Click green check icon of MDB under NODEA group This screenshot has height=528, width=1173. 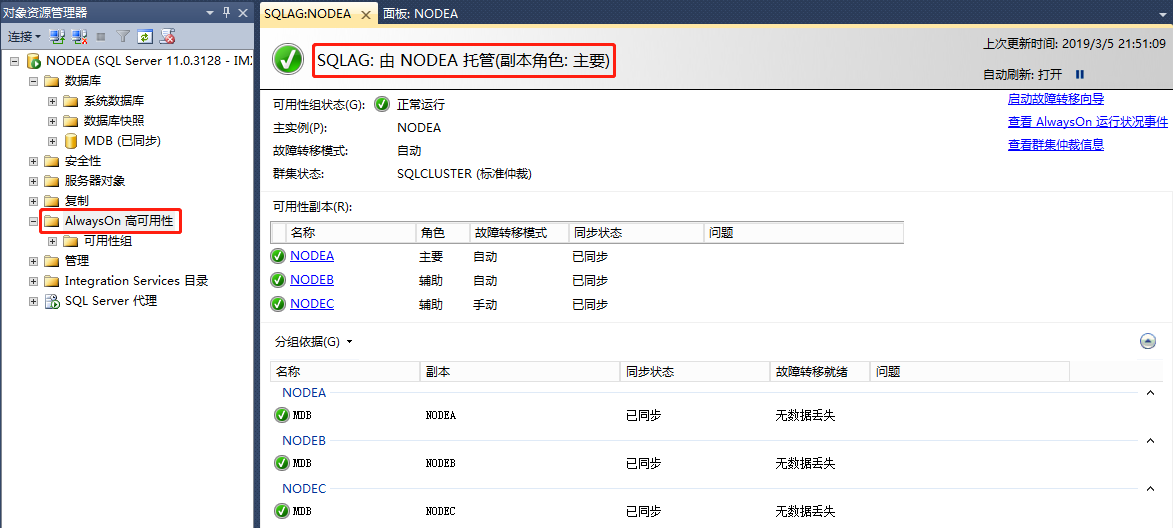point(282,415)
